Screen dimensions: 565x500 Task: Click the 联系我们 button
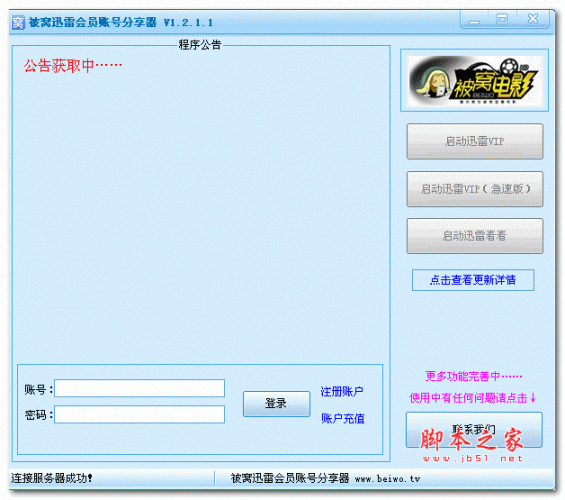474,430
